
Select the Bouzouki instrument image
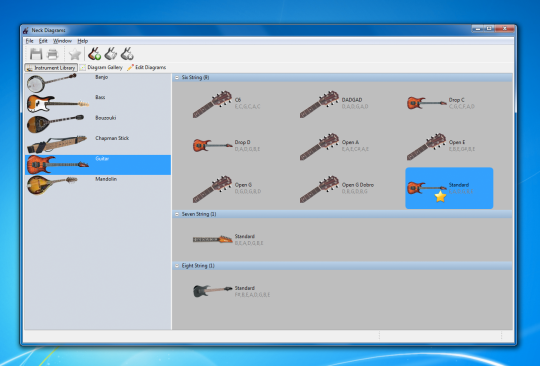click(x=55, y=123)
